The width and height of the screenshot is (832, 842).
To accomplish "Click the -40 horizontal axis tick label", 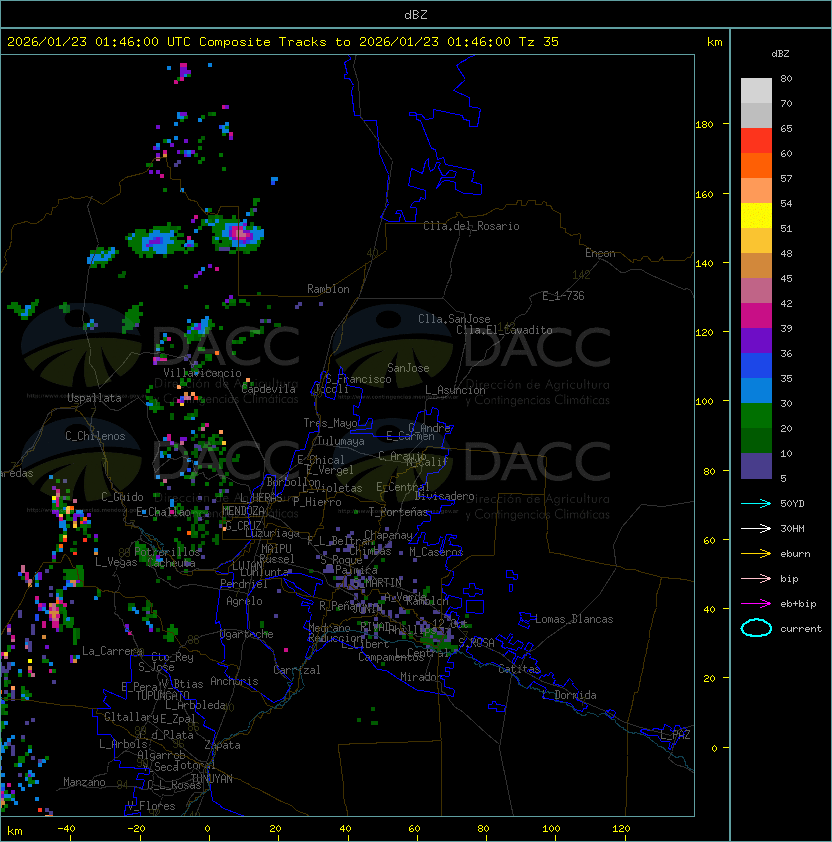I will pos(66,829).
